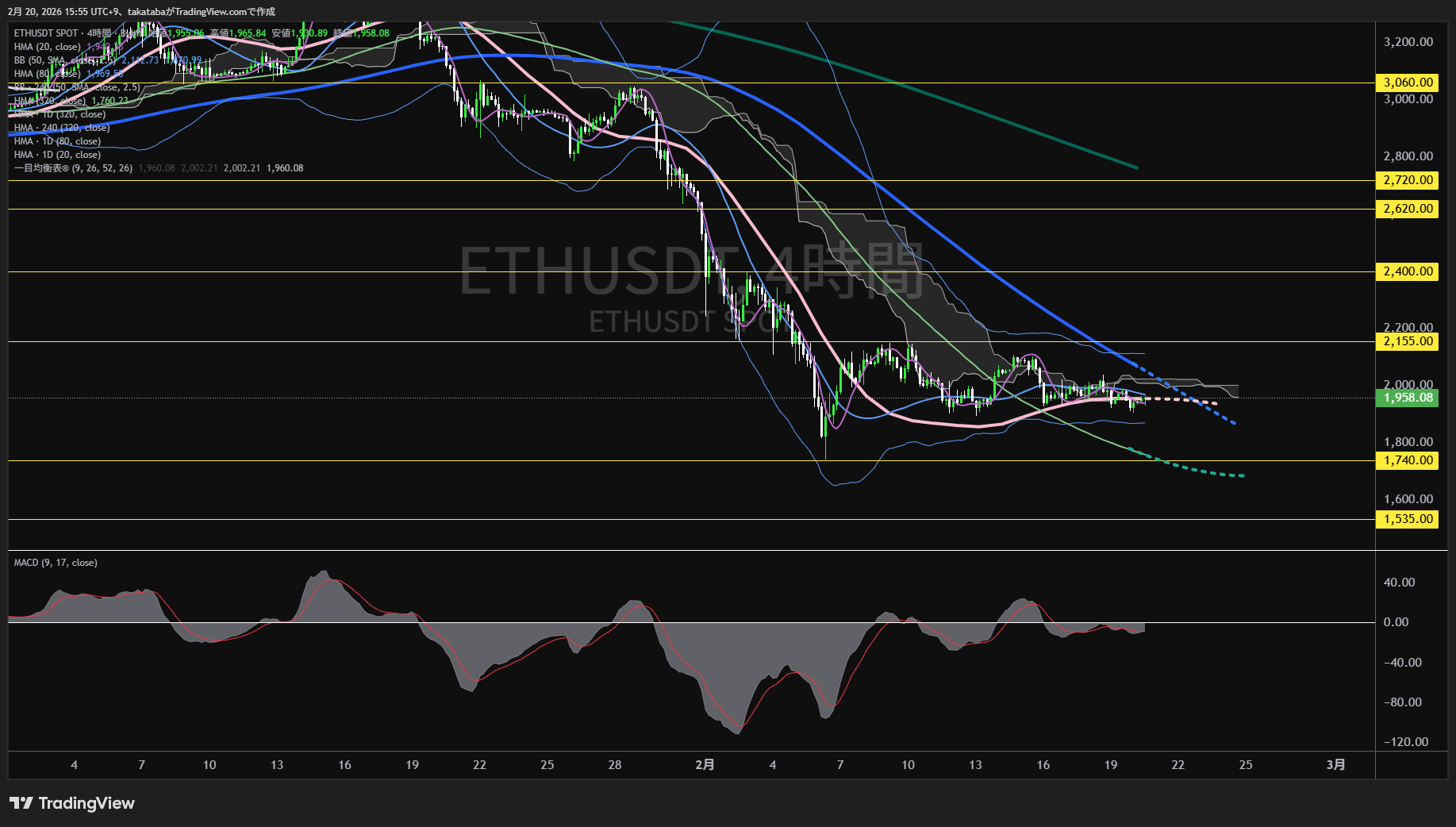
Task: Click the −120.00 tick on MACD scale
Action: [1406, 742]
